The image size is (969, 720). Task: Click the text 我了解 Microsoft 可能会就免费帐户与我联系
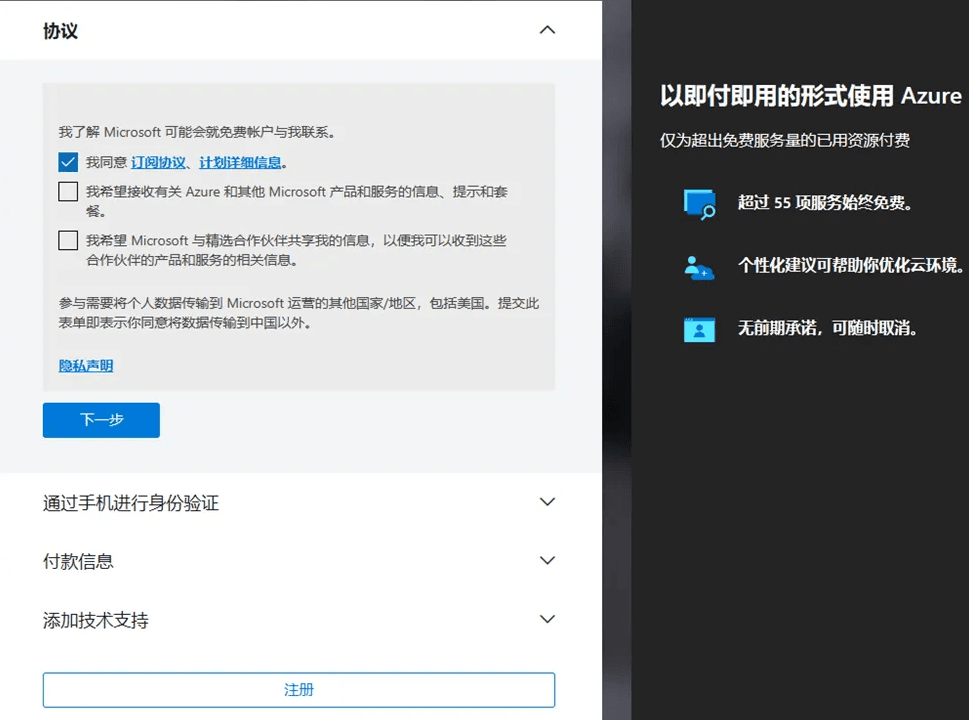click(x=197, y=132)
